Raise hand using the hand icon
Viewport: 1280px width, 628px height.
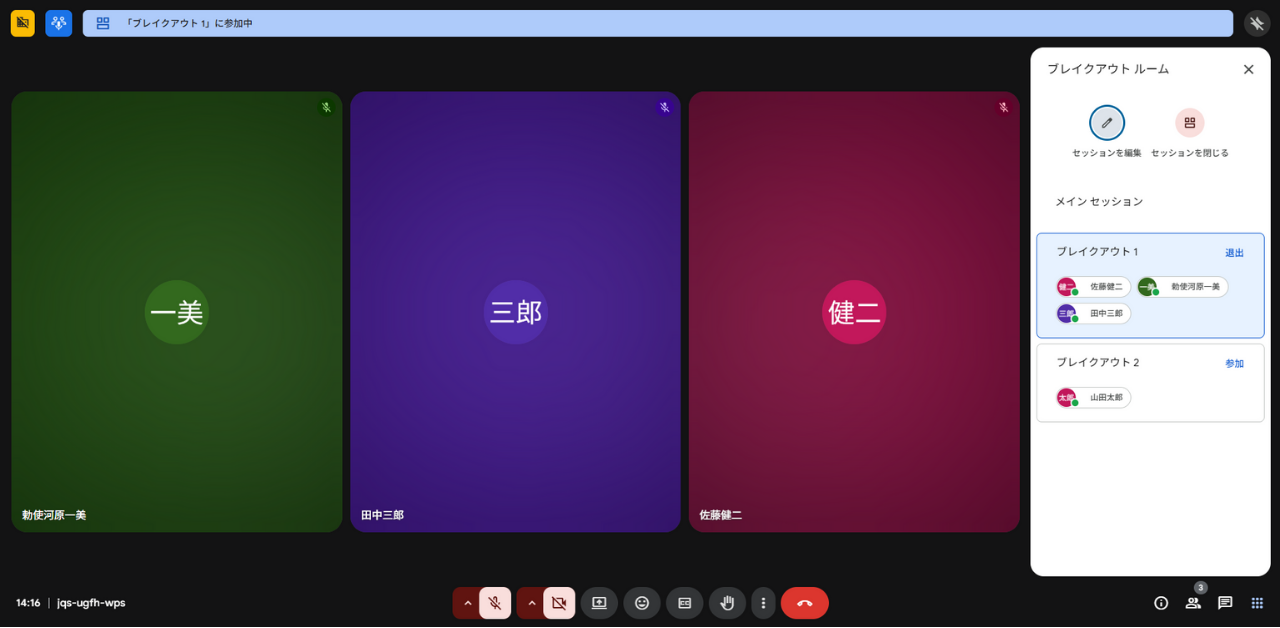[x=727, y=603]
